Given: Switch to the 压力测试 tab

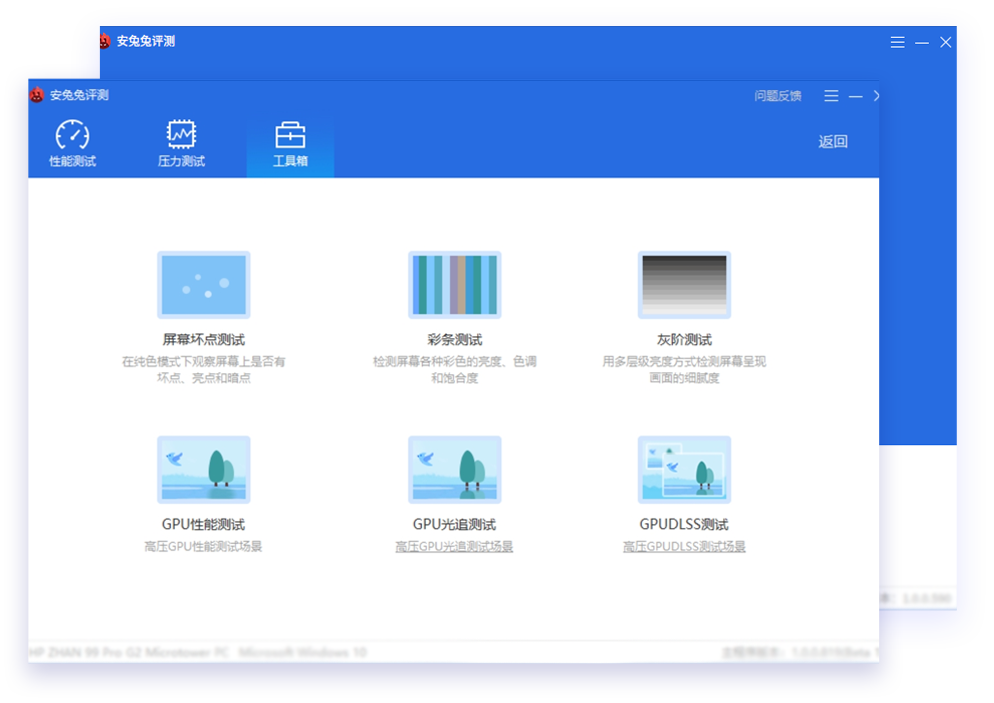Looking at the screenshot, I should pos(181,145).
